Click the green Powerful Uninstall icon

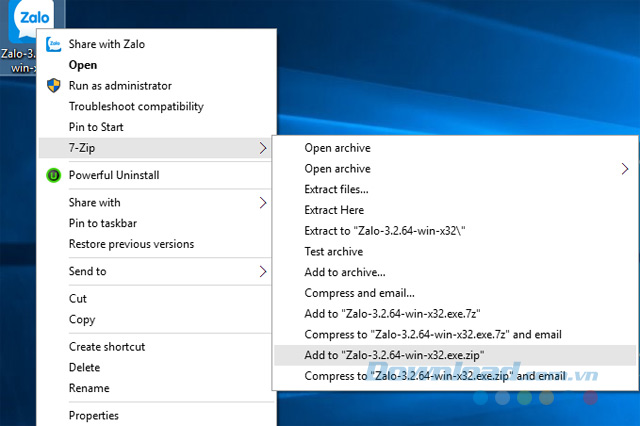tap(54, 176)
